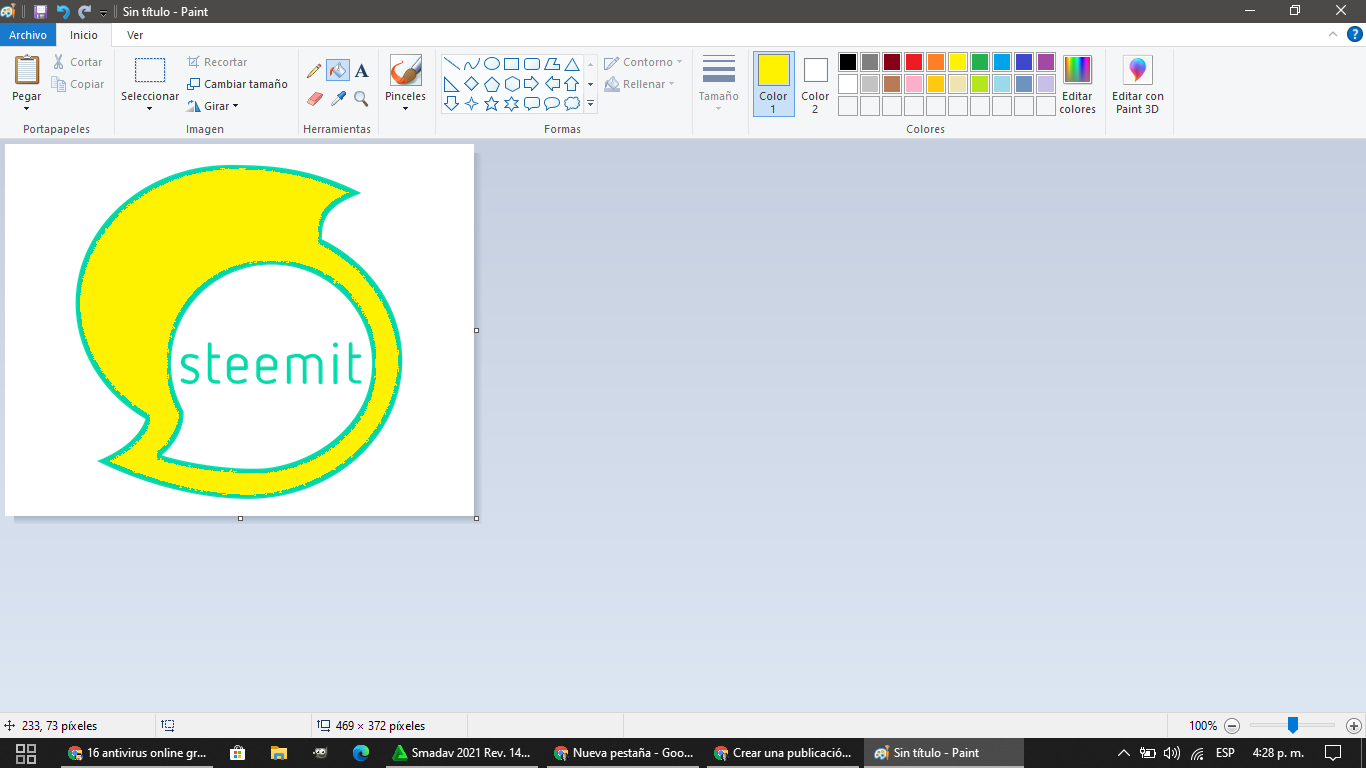Screen dimensions: 1366x768
Task: Switch to the Smadav 2021 taskbar window
Action: (x=461, y=753)
